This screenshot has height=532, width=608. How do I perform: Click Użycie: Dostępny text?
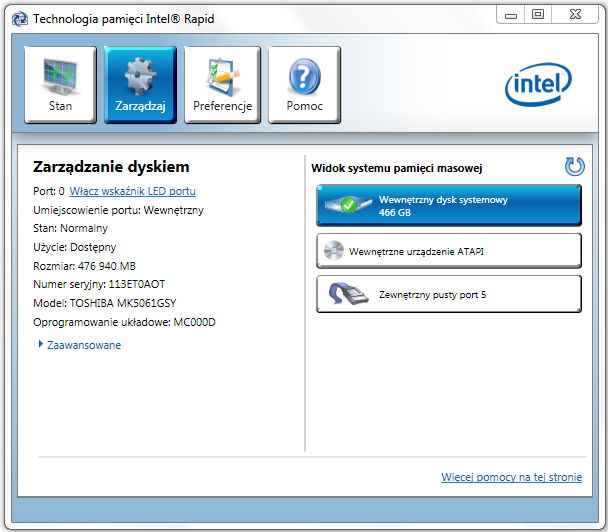(74, 247)
